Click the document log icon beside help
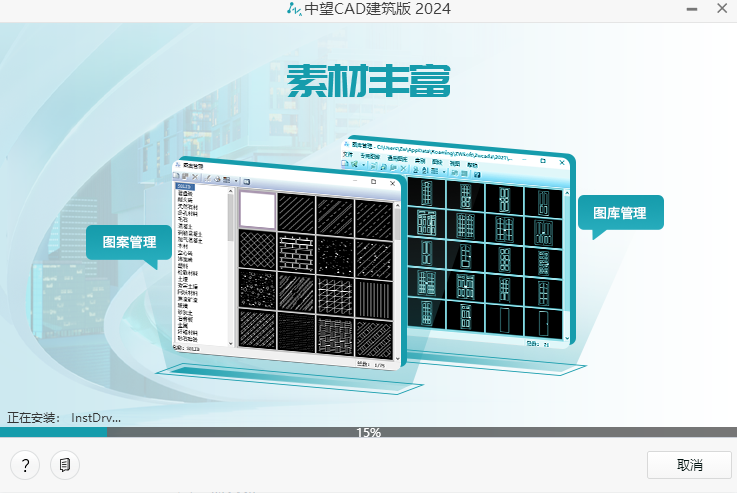 pyautogui.click(x=64, y=465)
